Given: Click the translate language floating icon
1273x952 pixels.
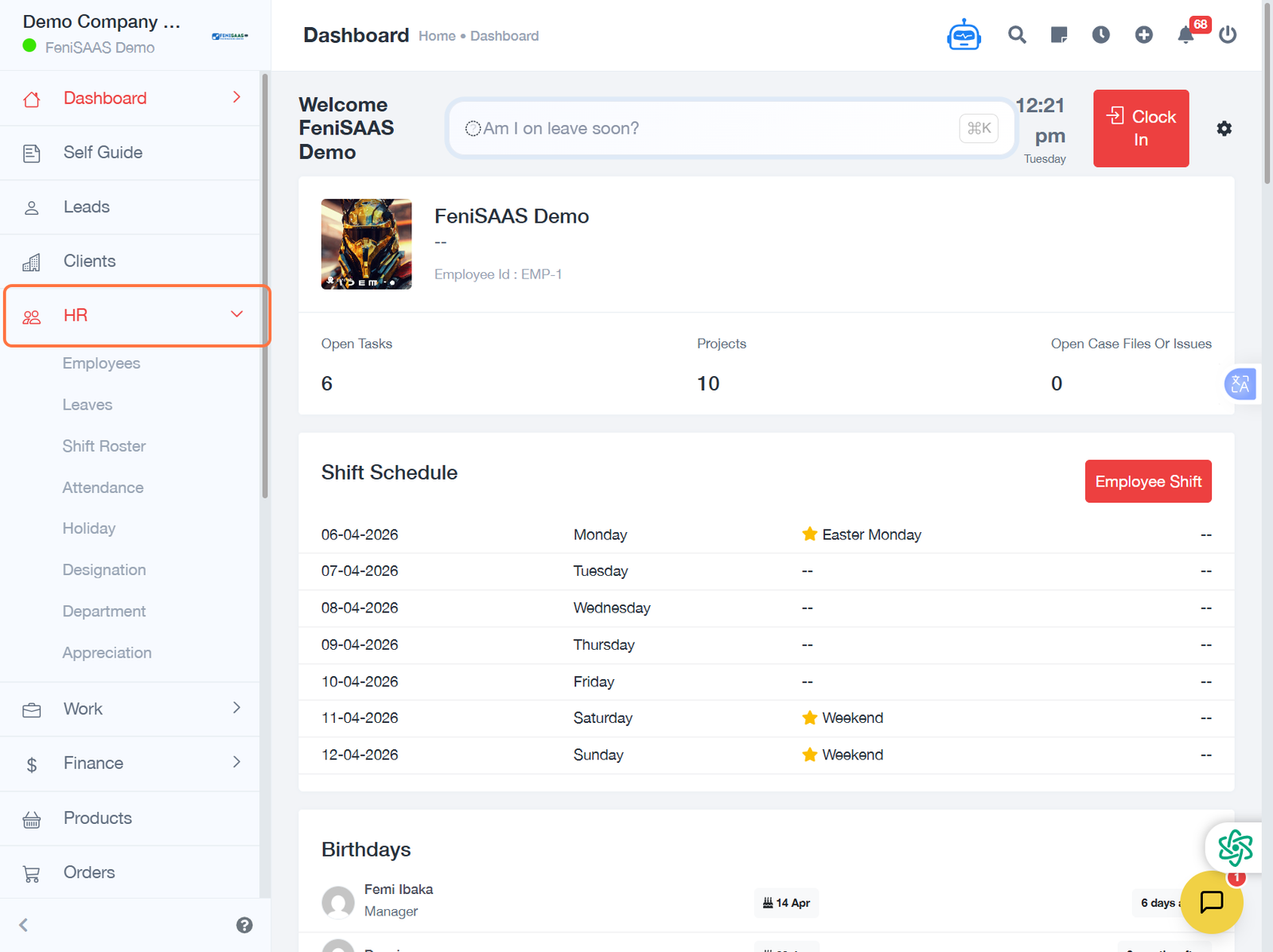Looking at the screenshot, I should pos(1240,385).
